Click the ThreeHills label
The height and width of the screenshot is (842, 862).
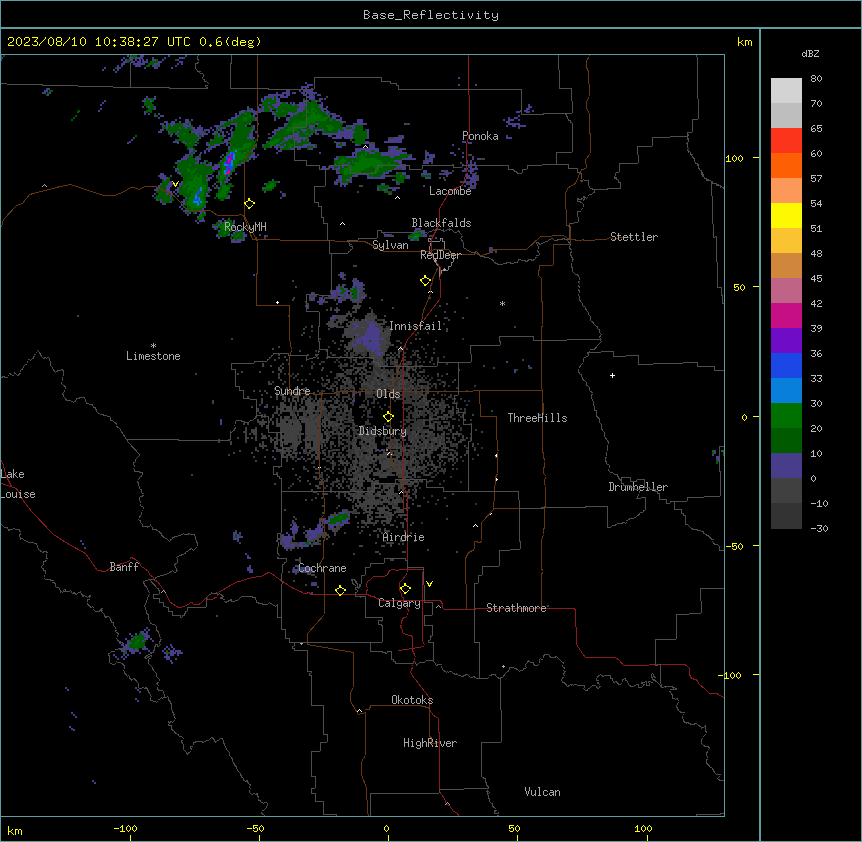(x=538, y=418)
